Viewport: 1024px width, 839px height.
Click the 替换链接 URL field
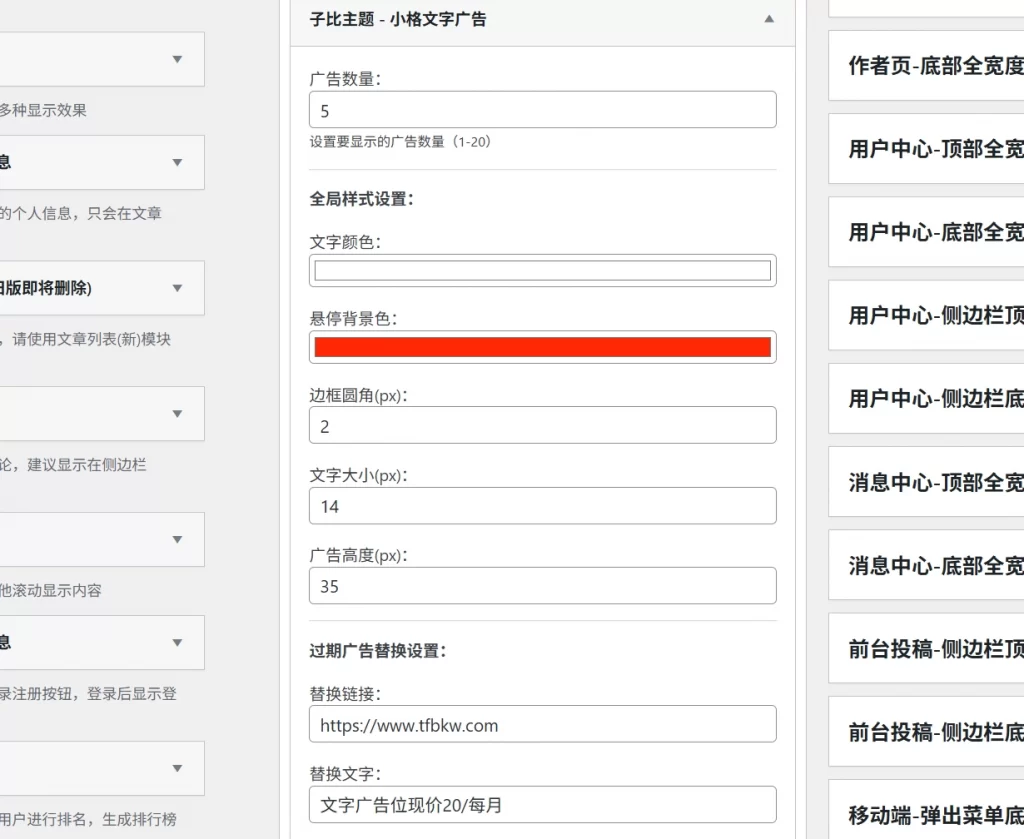[x=542, y=725]
